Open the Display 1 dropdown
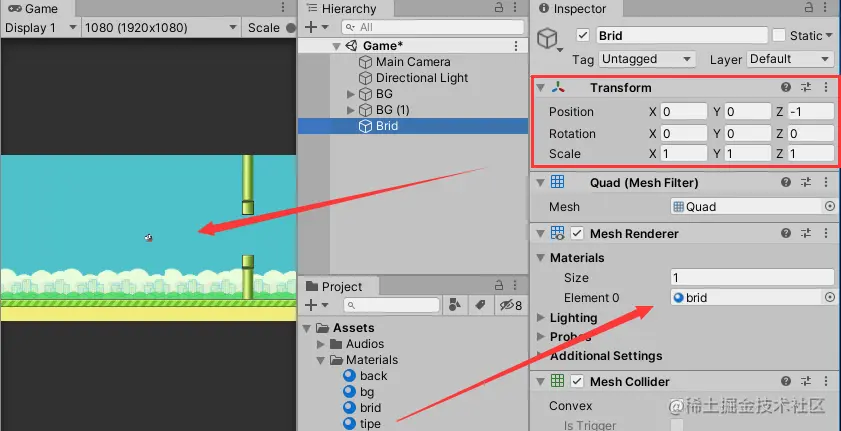Image resolution: width=841 pixels, height=431 pixels. click(41, 28)
